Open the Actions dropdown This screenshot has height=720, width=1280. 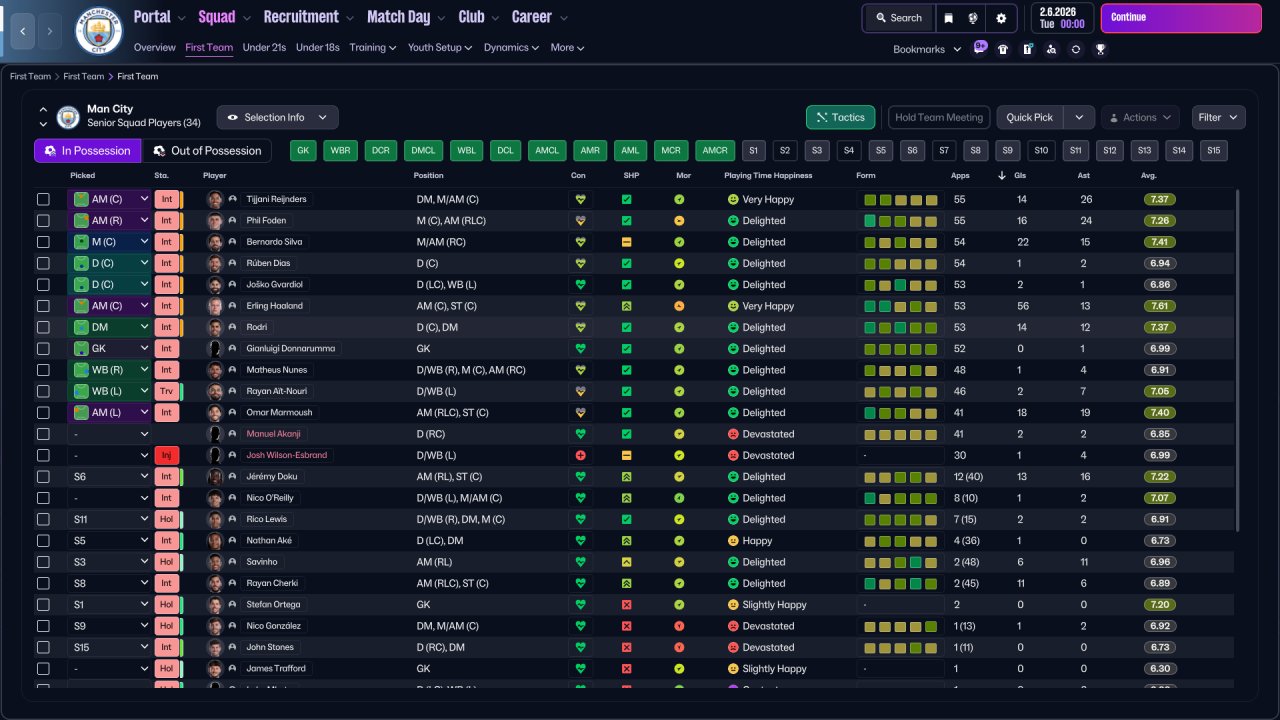tap(1140, 117)
